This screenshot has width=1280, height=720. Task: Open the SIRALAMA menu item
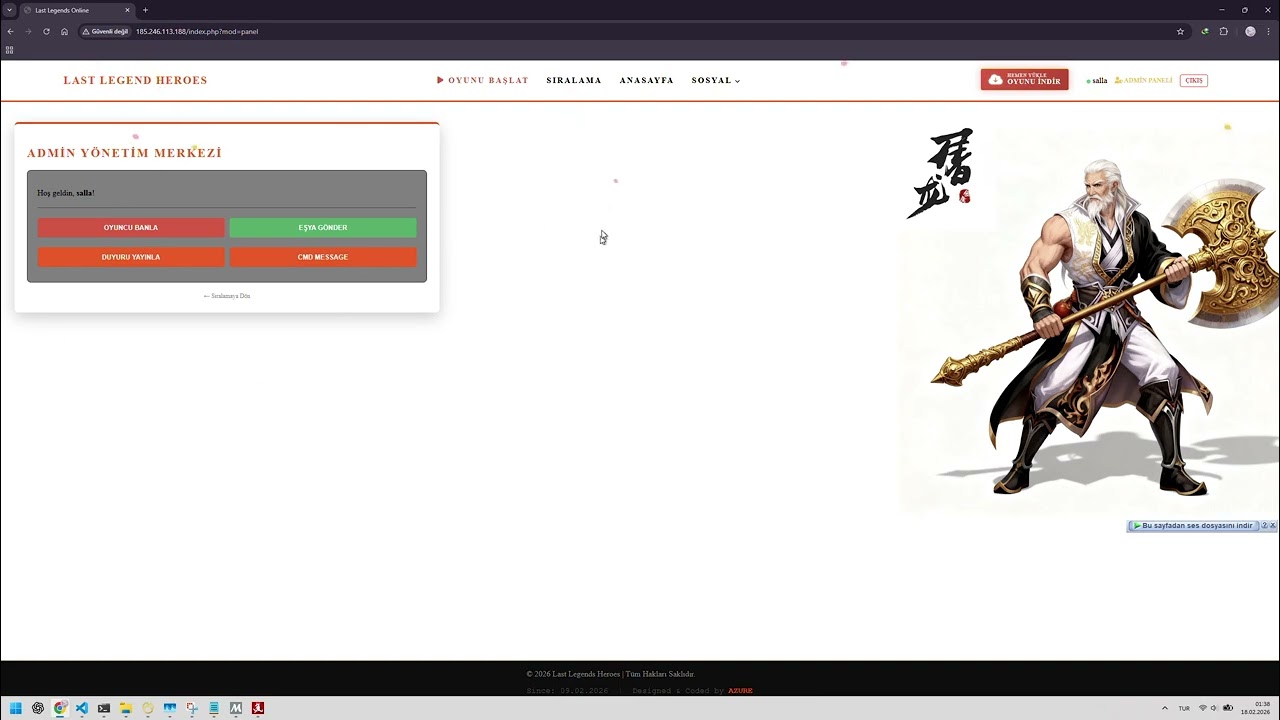pos(574,80)
